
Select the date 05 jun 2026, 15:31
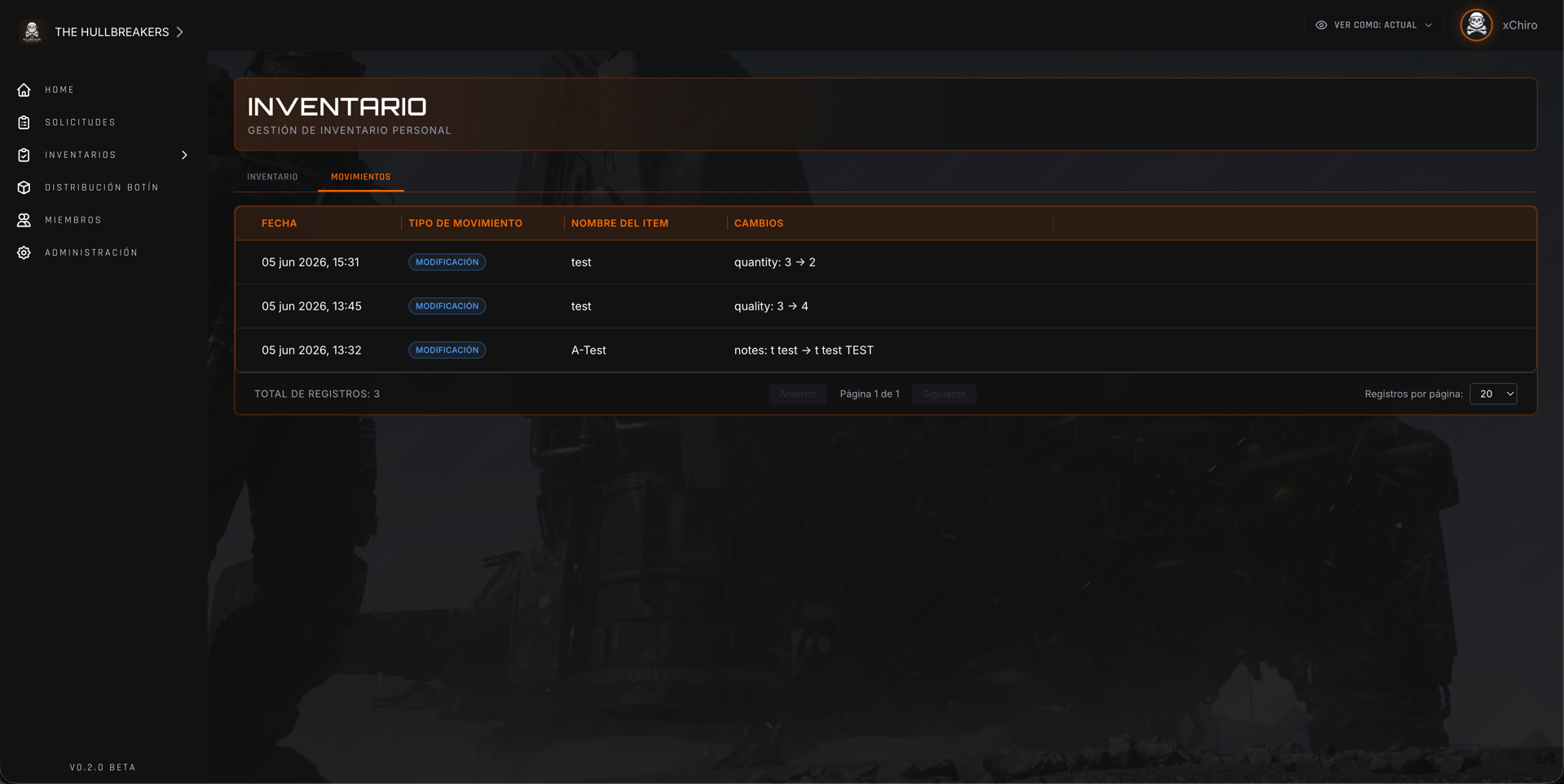pos(311,262)
